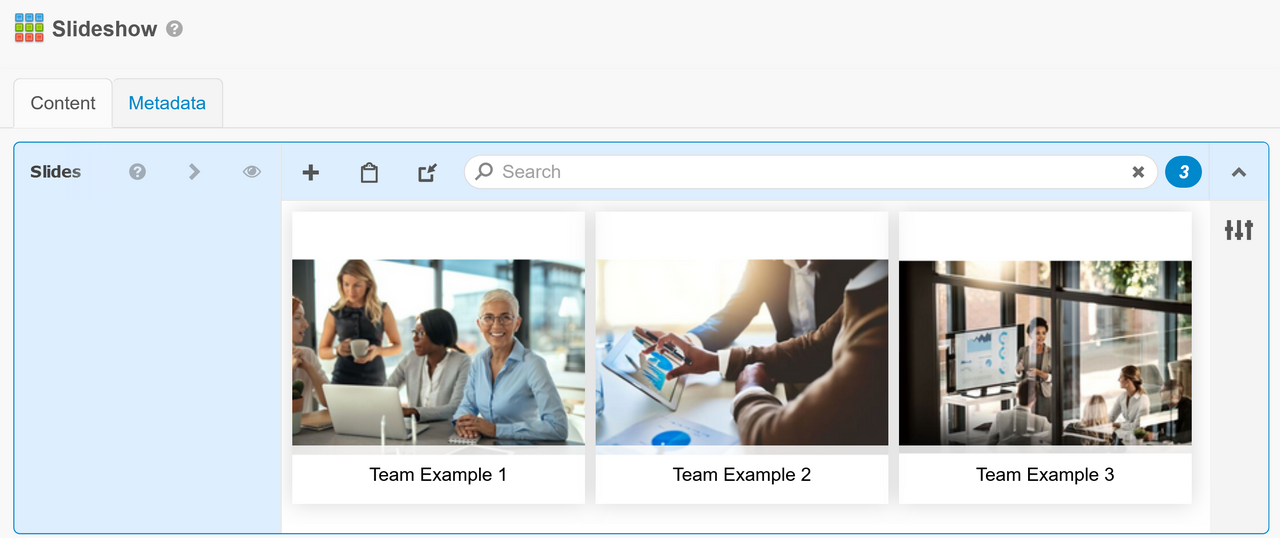The height and width of the screenshot is (538, 1280).
Task: Select the Team Example 1 slide image
Action: [438, 352]
